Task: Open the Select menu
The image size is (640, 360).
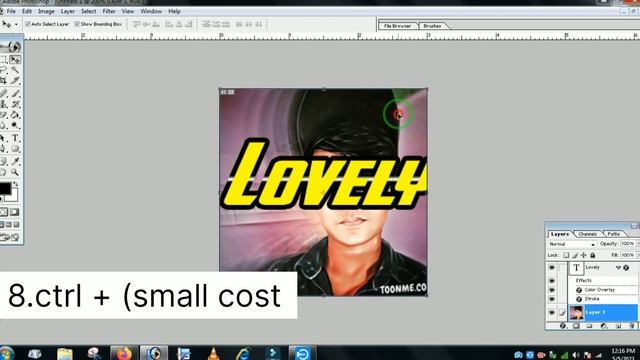Action: [x=89, y=11]
